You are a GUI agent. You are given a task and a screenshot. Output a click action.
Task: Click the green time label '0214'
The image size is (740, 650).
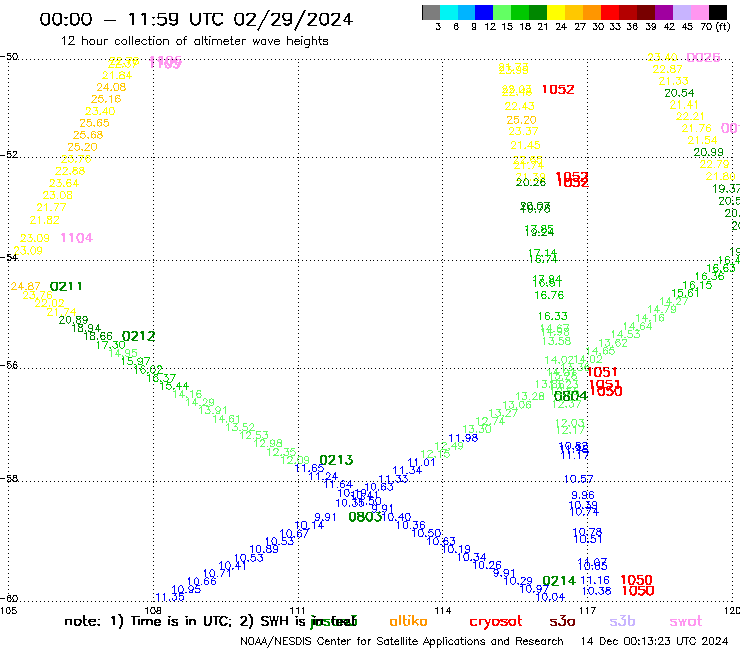point(559,581)
